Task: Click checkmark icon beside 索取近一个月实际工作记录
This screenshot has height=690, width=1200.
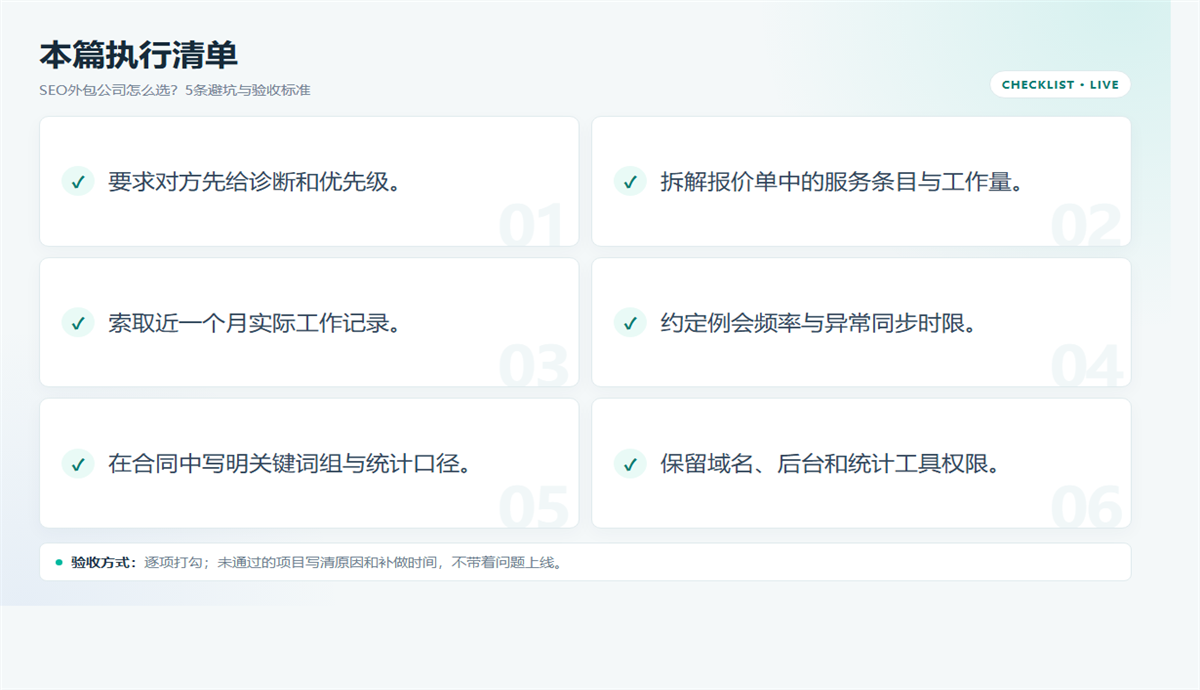Action: point(78,322)
